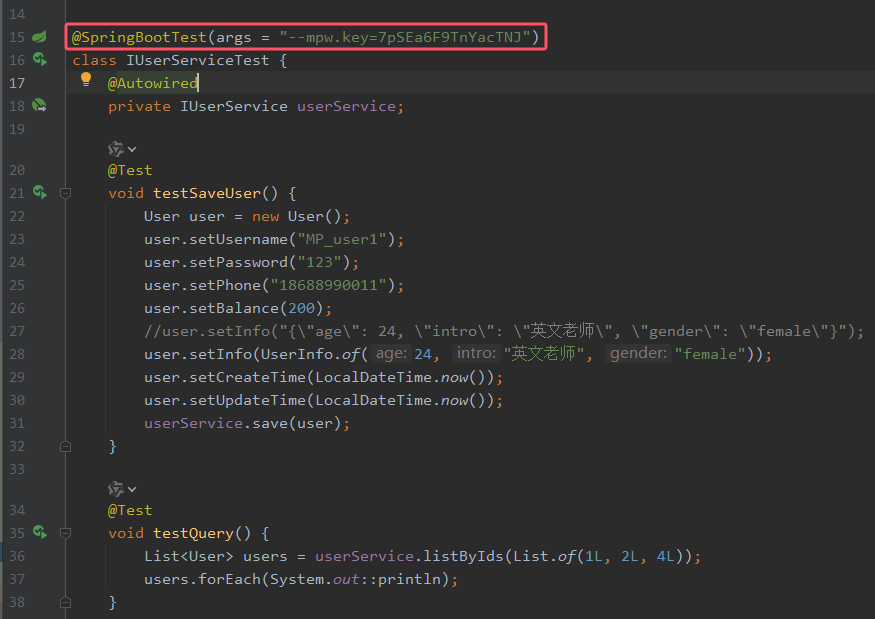Click the testSaveUser method name
The width and height of the screenshot is (875, 619).
pyautogui.click(x=207, y=193)
